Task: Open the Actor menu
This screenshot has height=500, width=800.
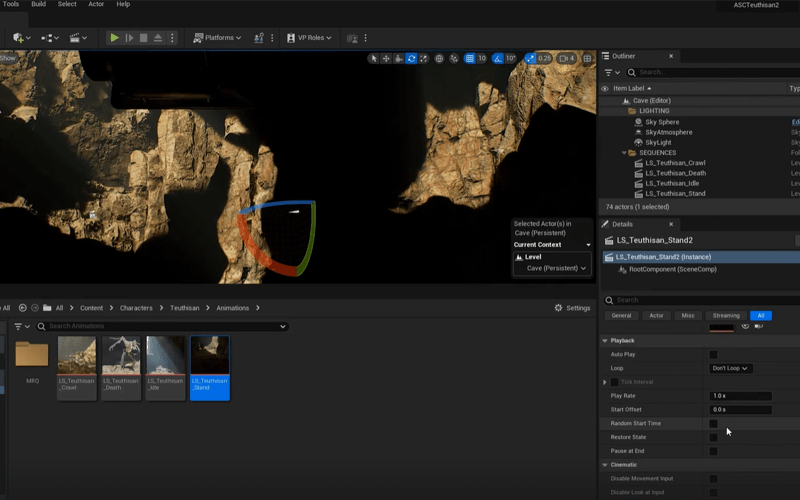Action: (x=96, y=4)
